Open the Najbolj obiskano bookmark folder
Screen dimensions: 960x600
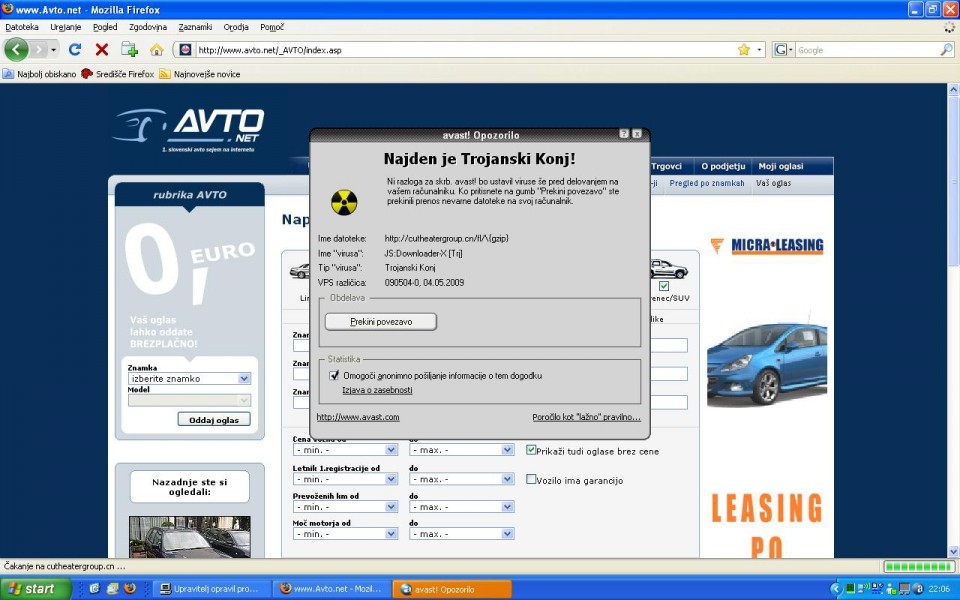40,74
